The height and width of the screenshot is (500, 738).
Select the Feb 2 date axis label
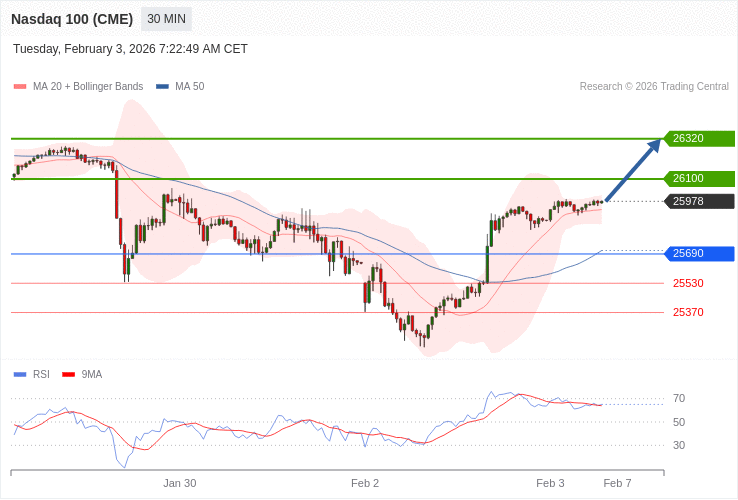pos(365,483)
